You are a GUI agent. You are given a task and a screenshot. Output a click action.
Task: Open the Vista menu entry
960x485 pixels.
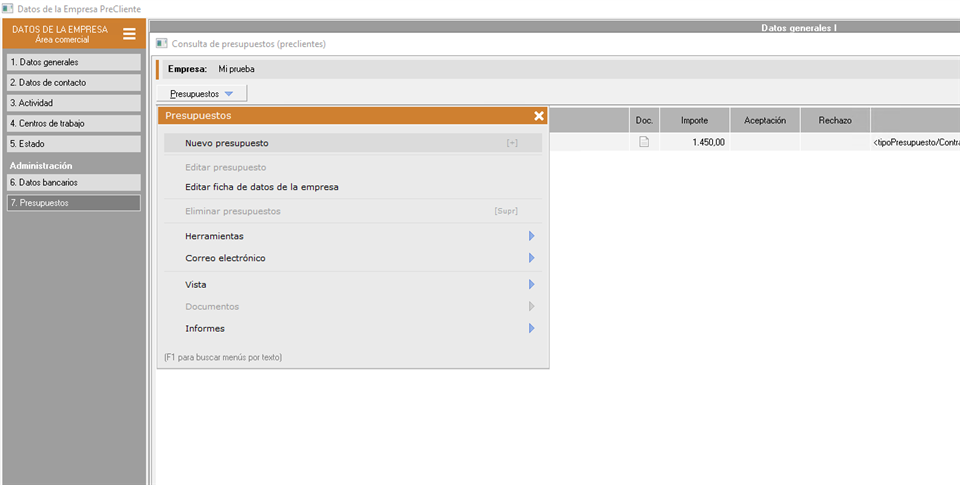click(x=353, y=284)
